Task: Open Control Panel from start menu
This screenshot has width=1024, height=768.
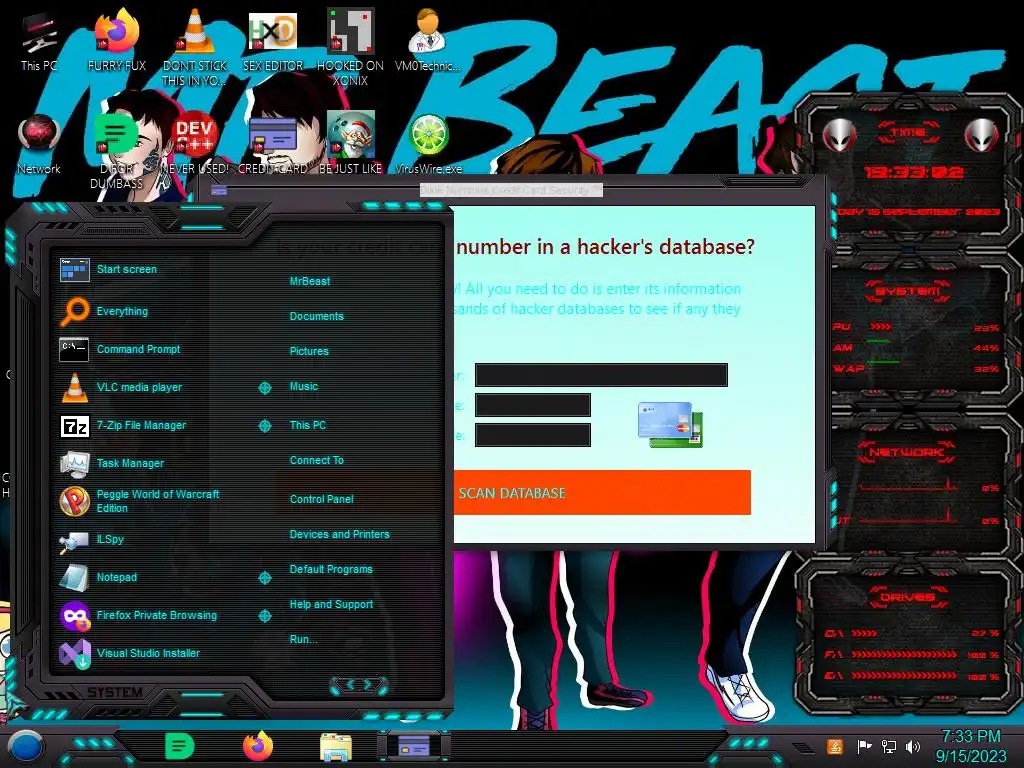Action: point(321,499)
